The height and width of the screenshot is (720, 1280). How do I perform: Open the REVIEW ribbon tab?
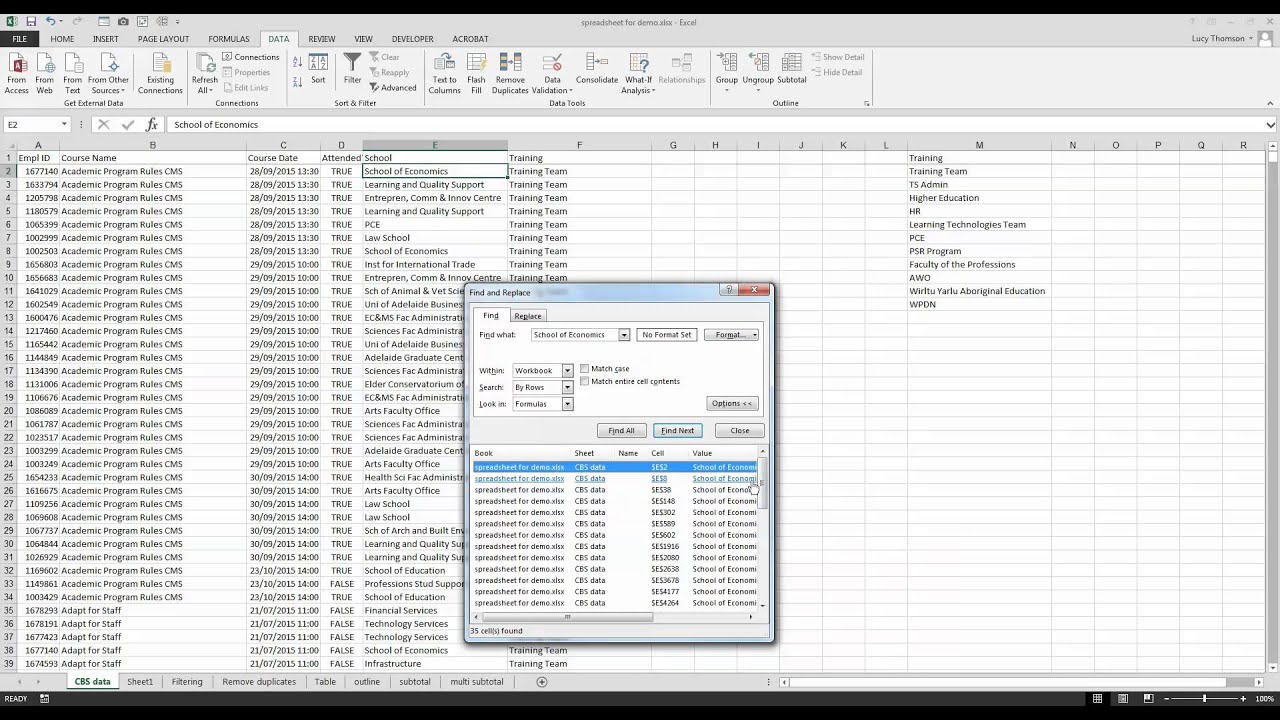click(x=322, y=39)
